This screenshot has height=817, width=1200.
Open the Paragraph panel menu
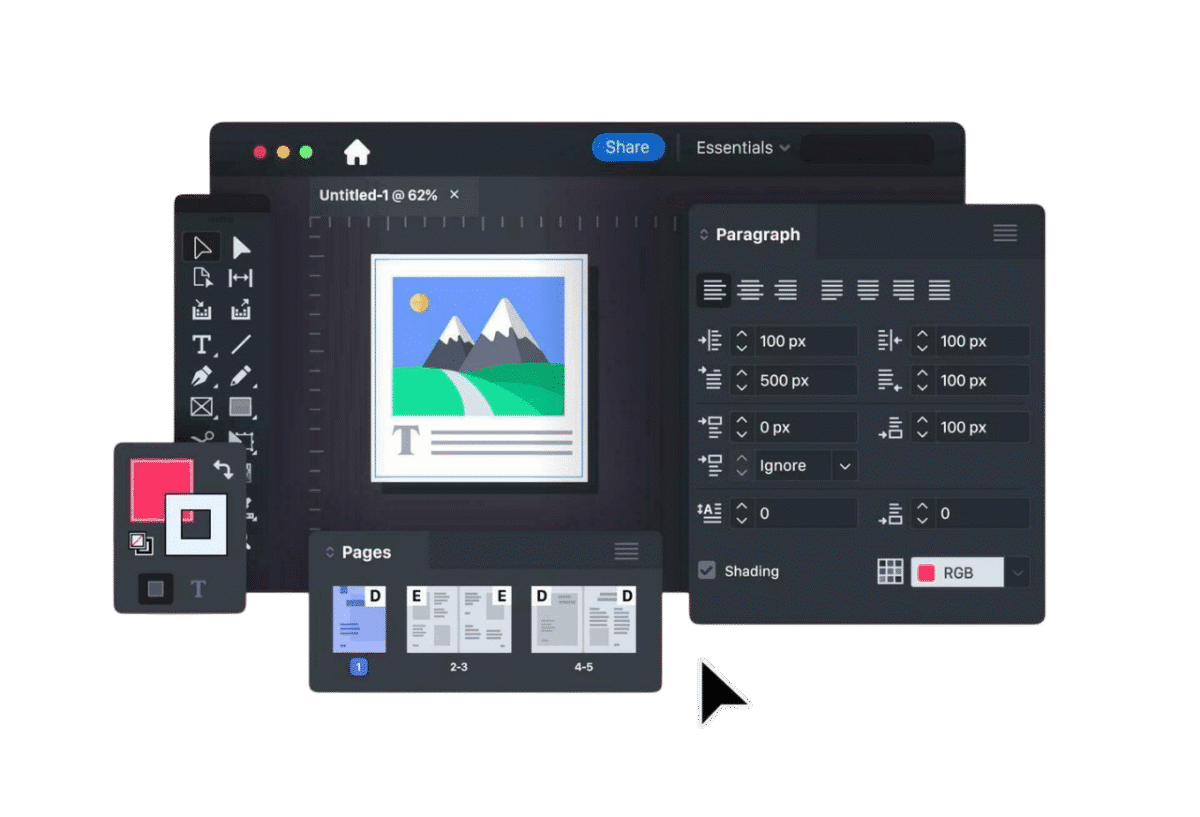pos(1005,233)
